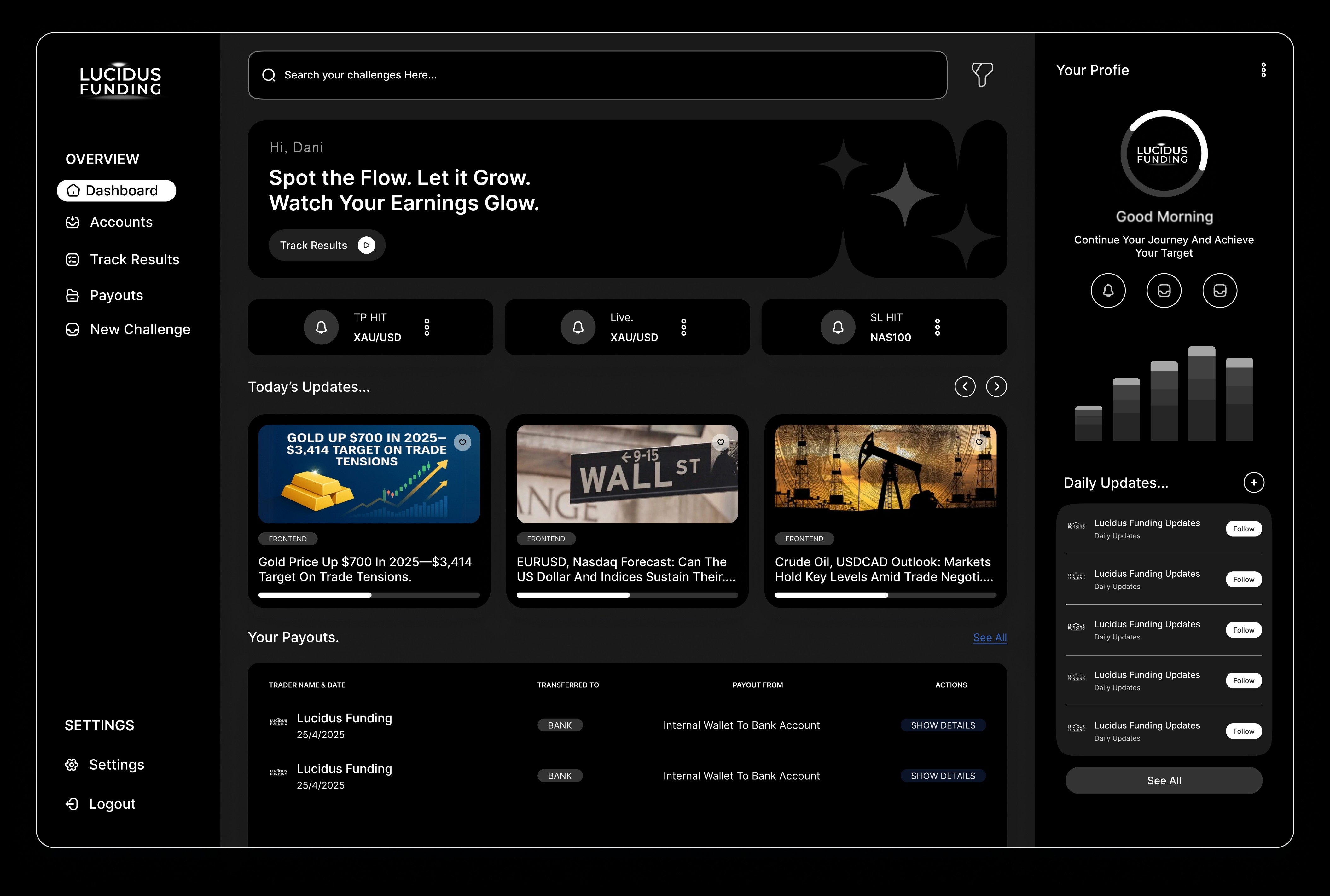Log out using the Logout item
1330x896 pixels.
[100, 804]
